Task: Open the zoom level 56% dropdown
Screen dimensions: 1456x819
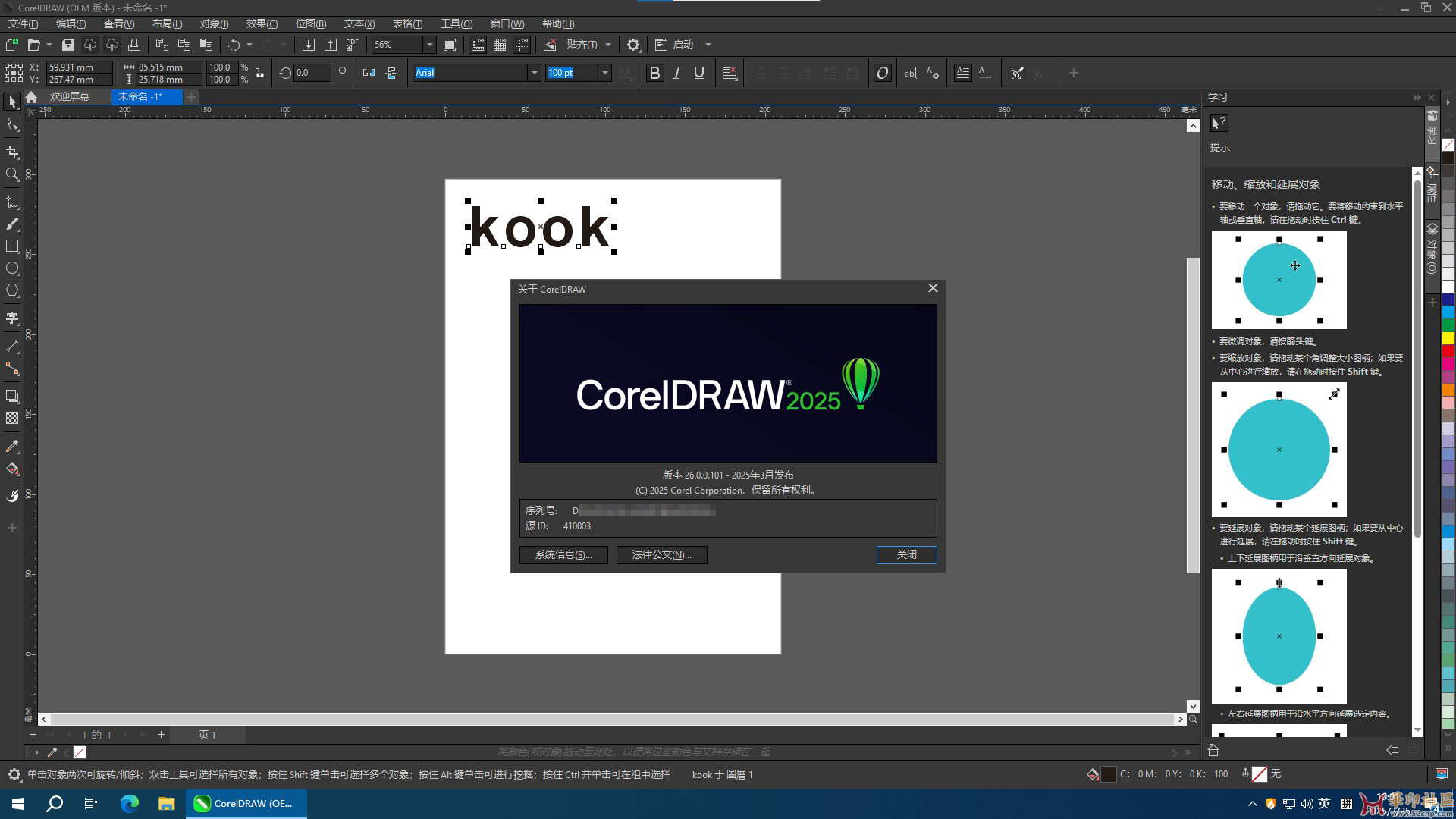Action: (429, 45)
